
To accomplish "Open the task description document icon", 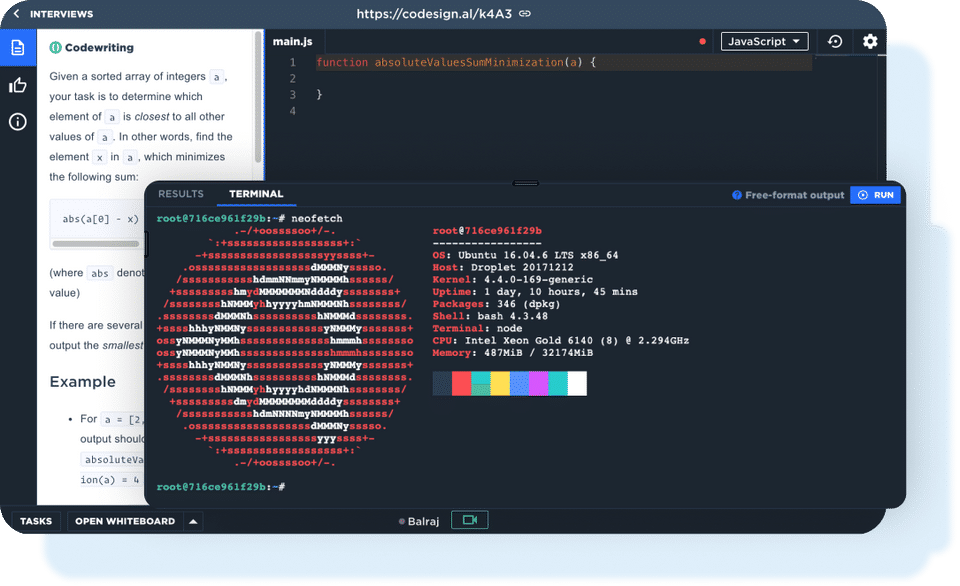I will click(18, 47).
